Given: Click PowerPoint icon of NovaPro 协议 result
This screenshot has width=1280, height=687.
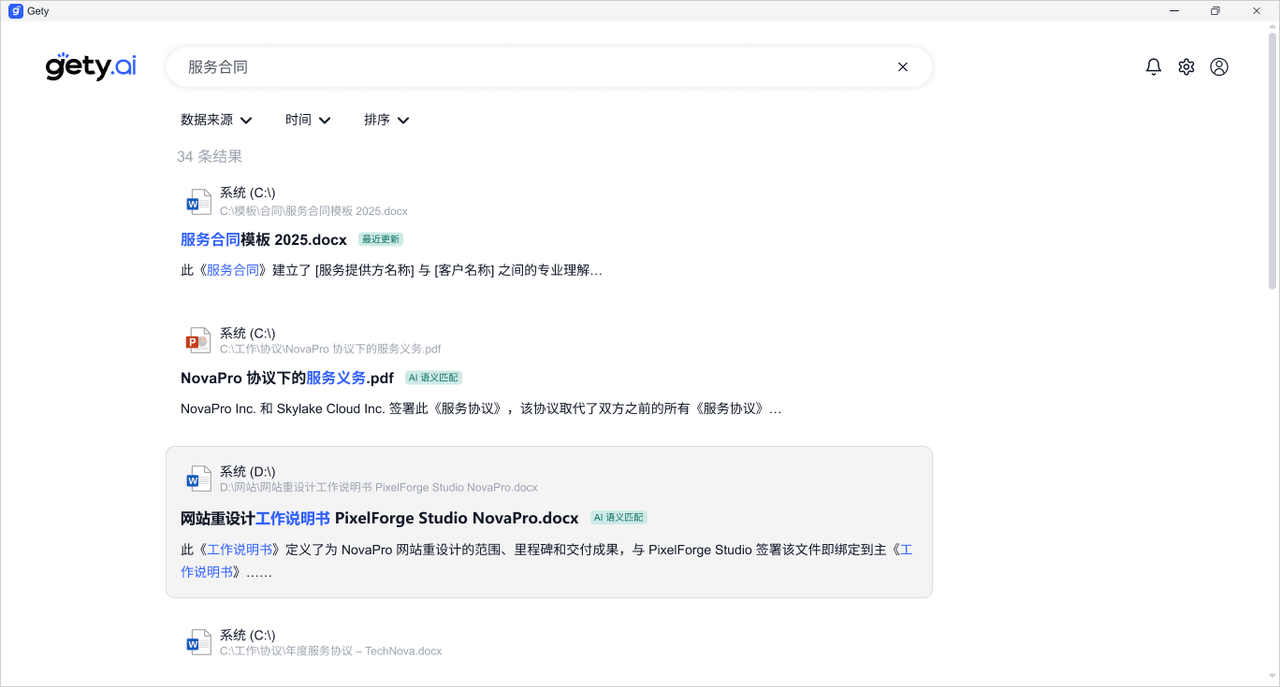Looking at the screenshot, I should click(x=198, y=341).
